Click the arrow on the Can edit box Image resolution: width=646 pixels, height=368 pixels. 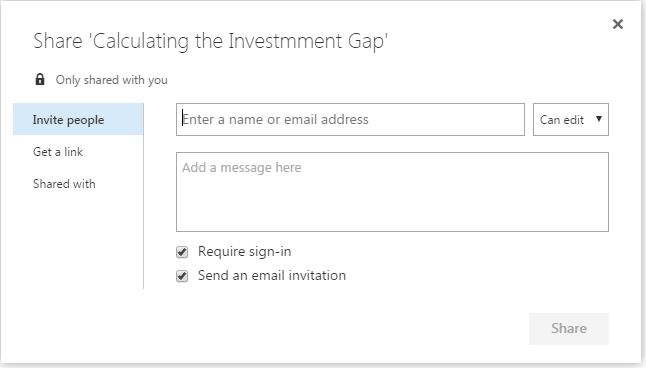coord(599,119)
